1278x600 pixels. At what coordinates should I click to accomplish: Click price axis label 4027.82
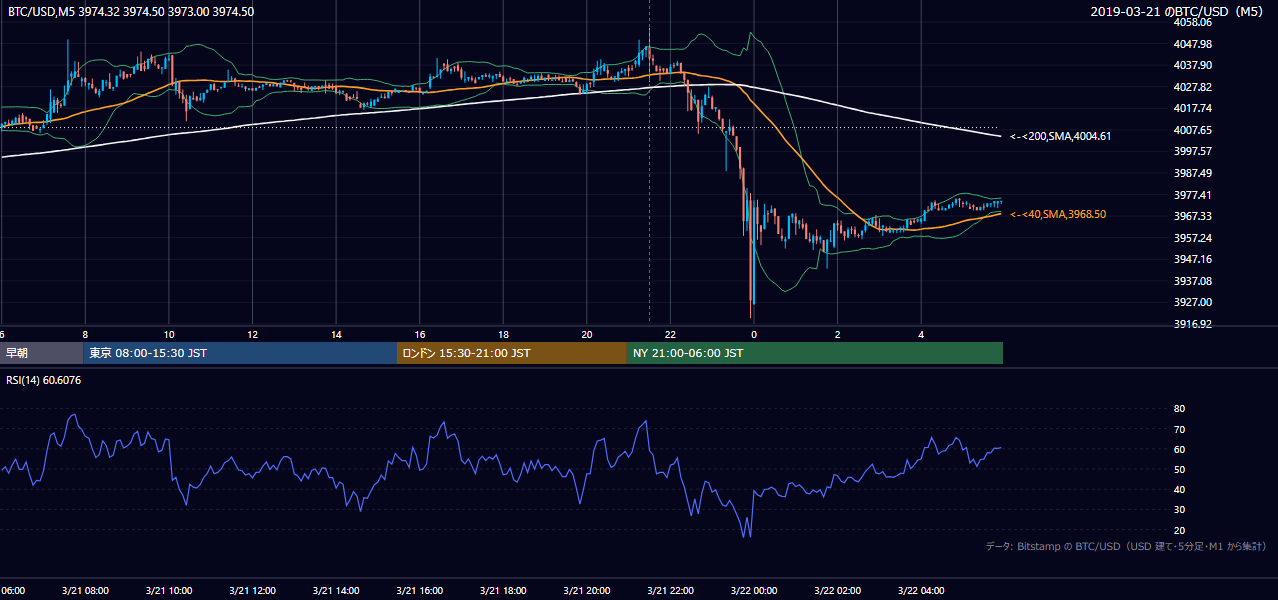point(1193,87)
